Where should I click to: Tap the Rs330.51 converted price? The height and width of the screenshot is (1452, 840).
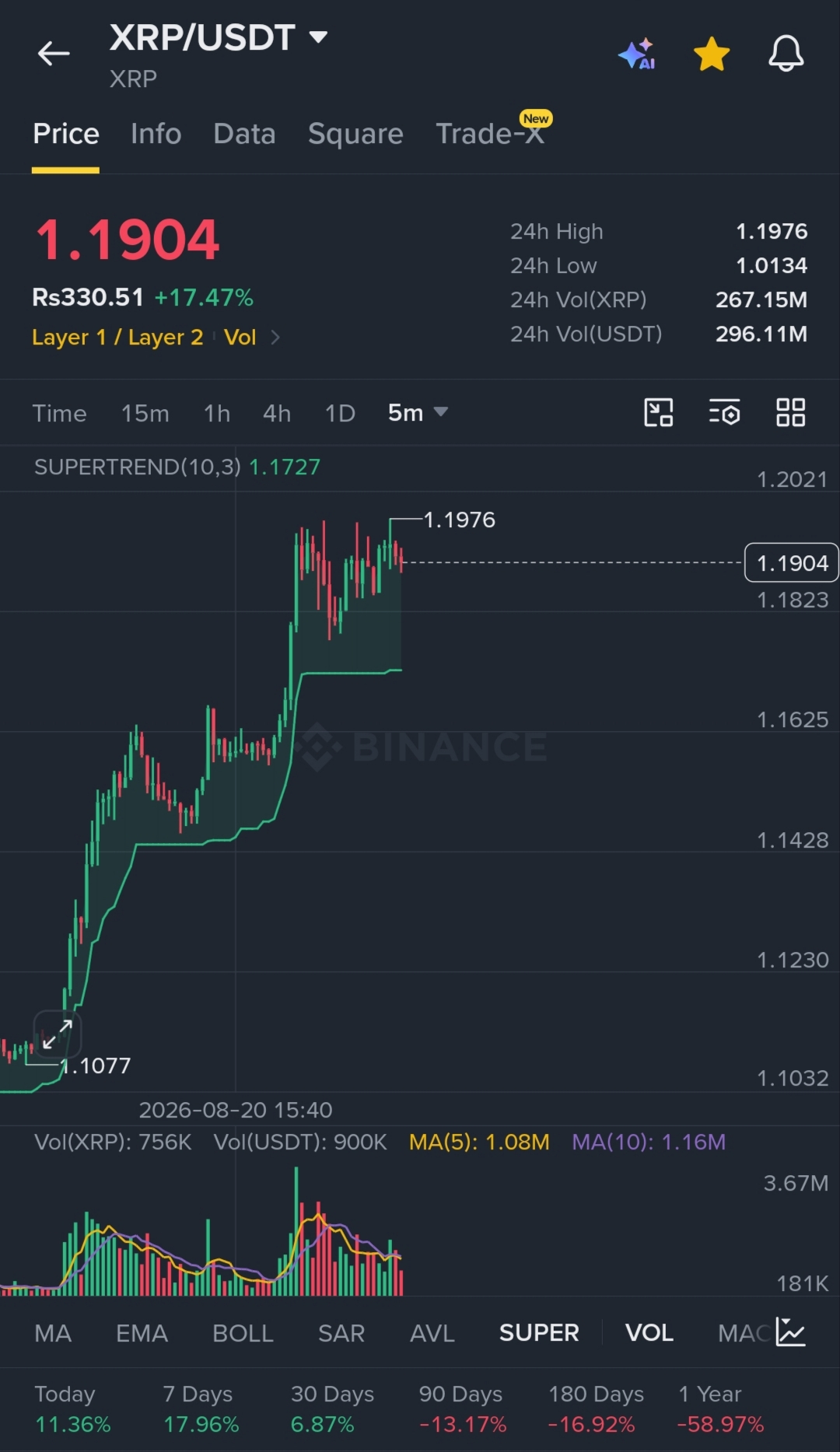point(88,297)
